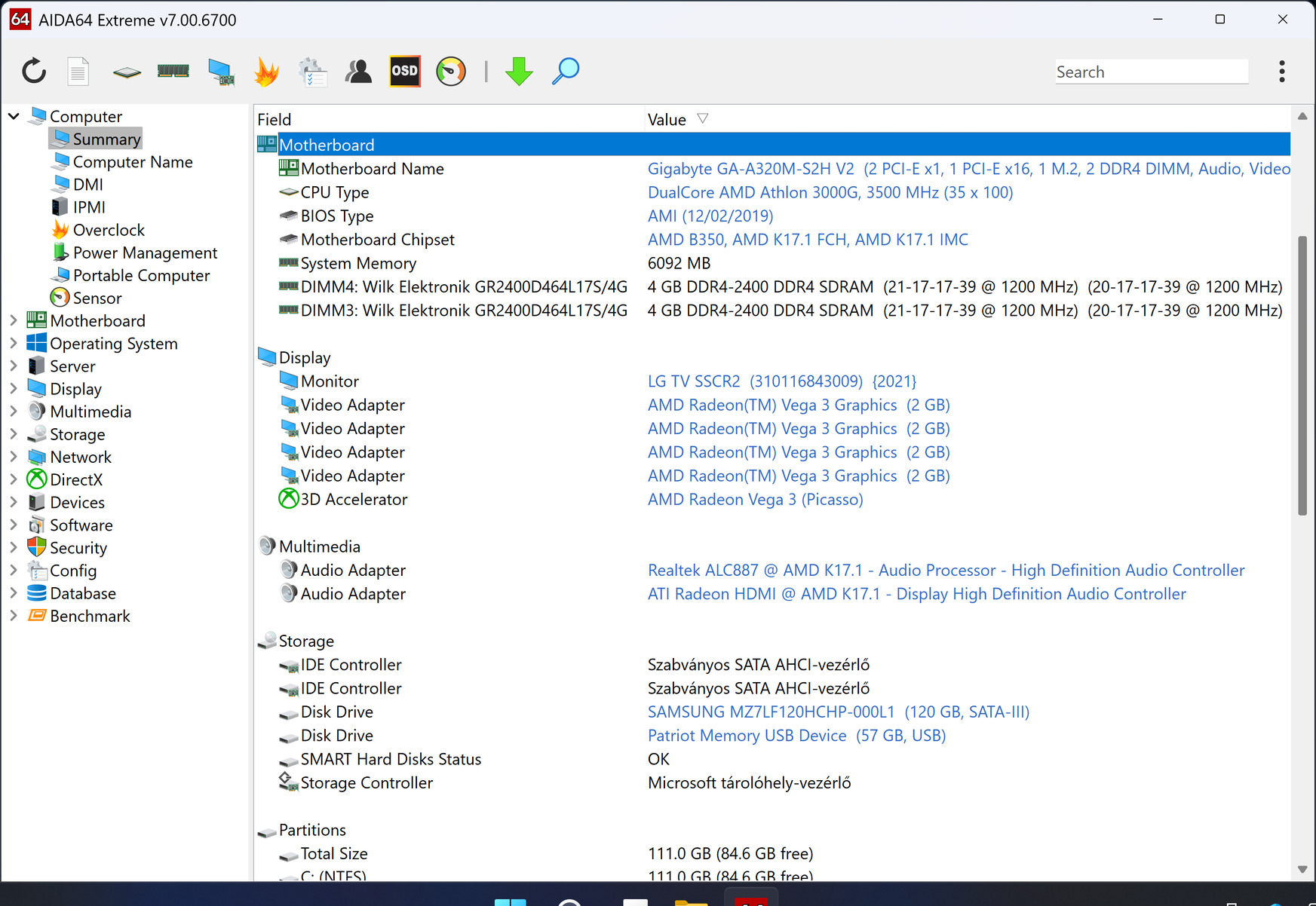The width and height of the screenshot is (1316, 906).
Task: Select Summary in the tree
Action: 107,139
